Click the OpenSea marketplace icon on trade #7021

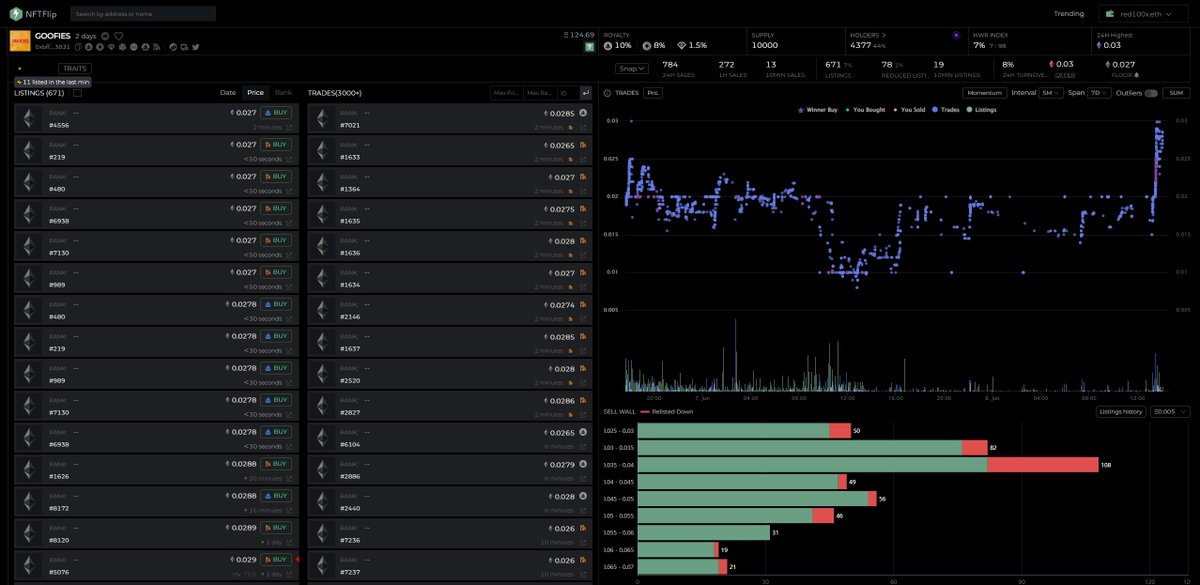click(x=583, y=113)
